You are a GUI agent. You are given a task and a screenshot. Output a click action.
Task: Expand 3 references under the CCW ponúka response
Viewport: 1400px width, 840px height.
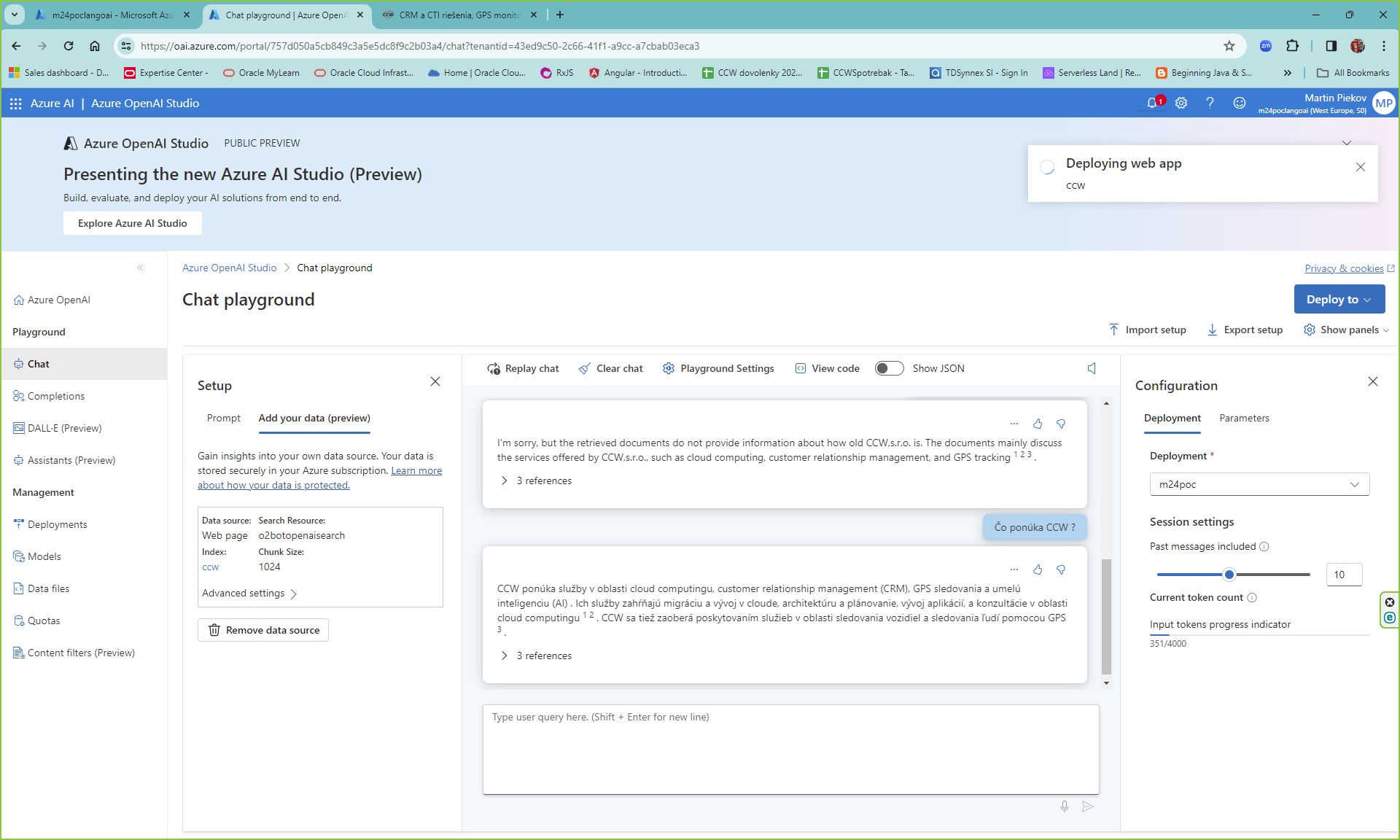click(537, 656)
